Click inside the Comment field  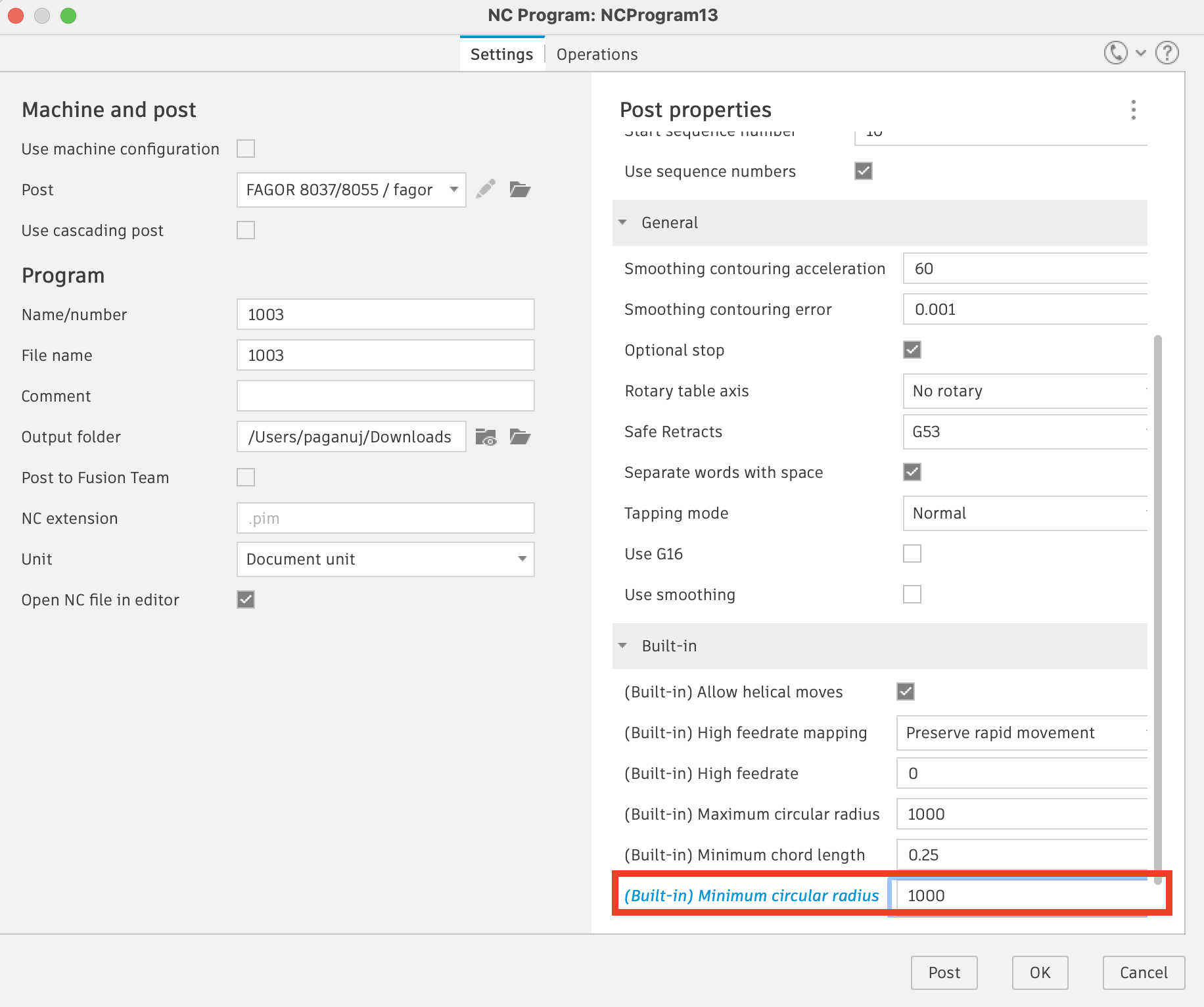pos(385,396)
